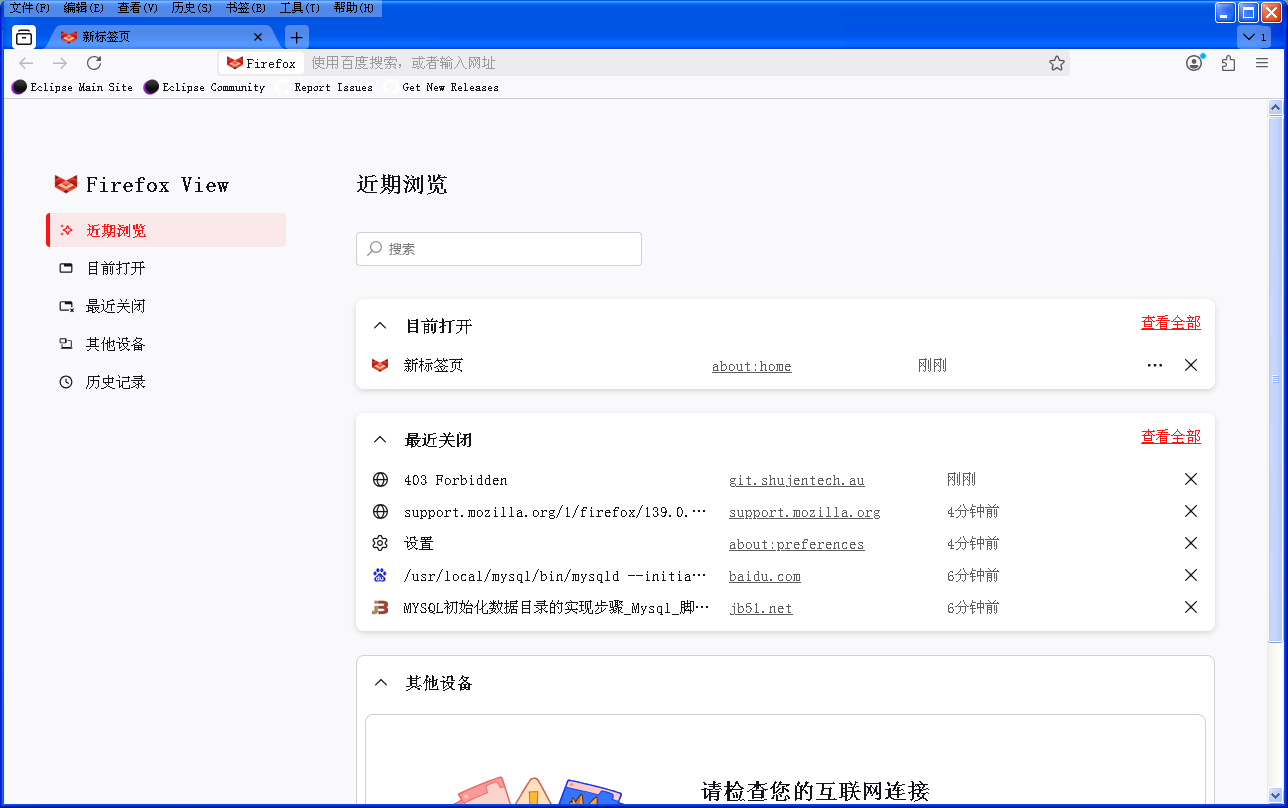Open Eclipse Community bookmark
1288x808 pixels.
click(x=204, y=87)
